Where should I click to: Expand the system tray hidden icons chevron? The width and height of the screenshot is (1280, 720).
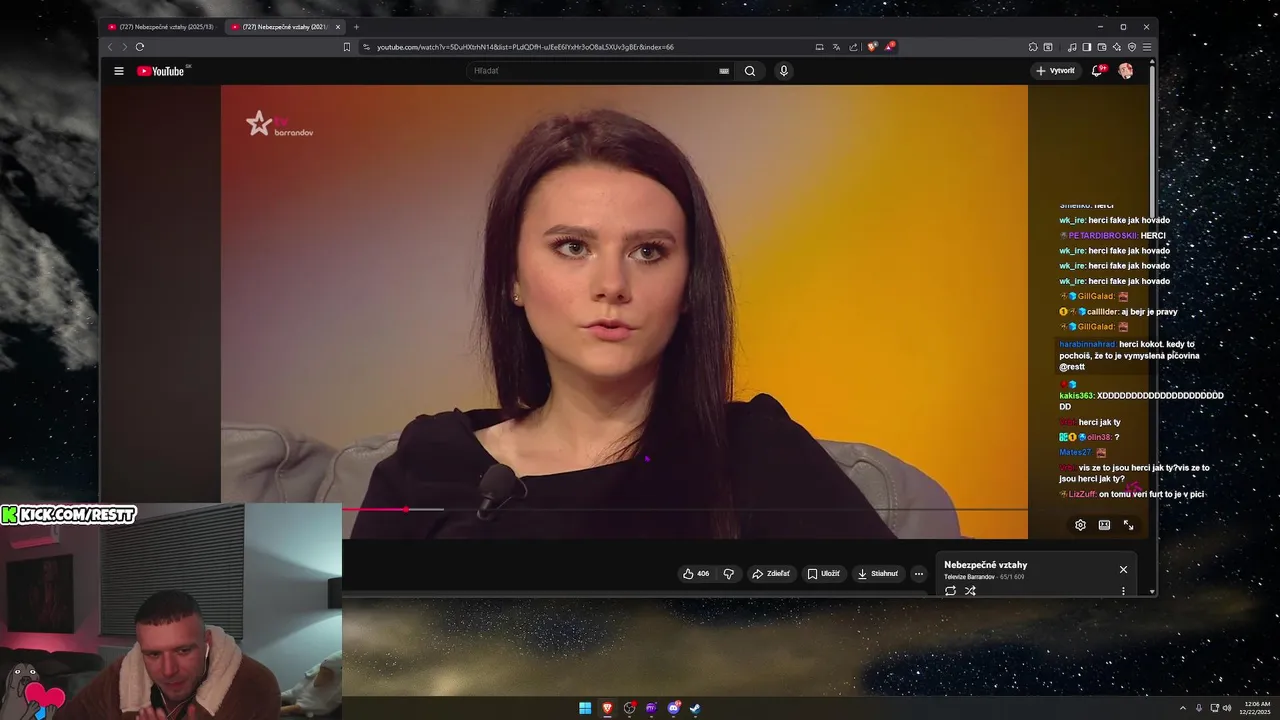[1183, 708]
